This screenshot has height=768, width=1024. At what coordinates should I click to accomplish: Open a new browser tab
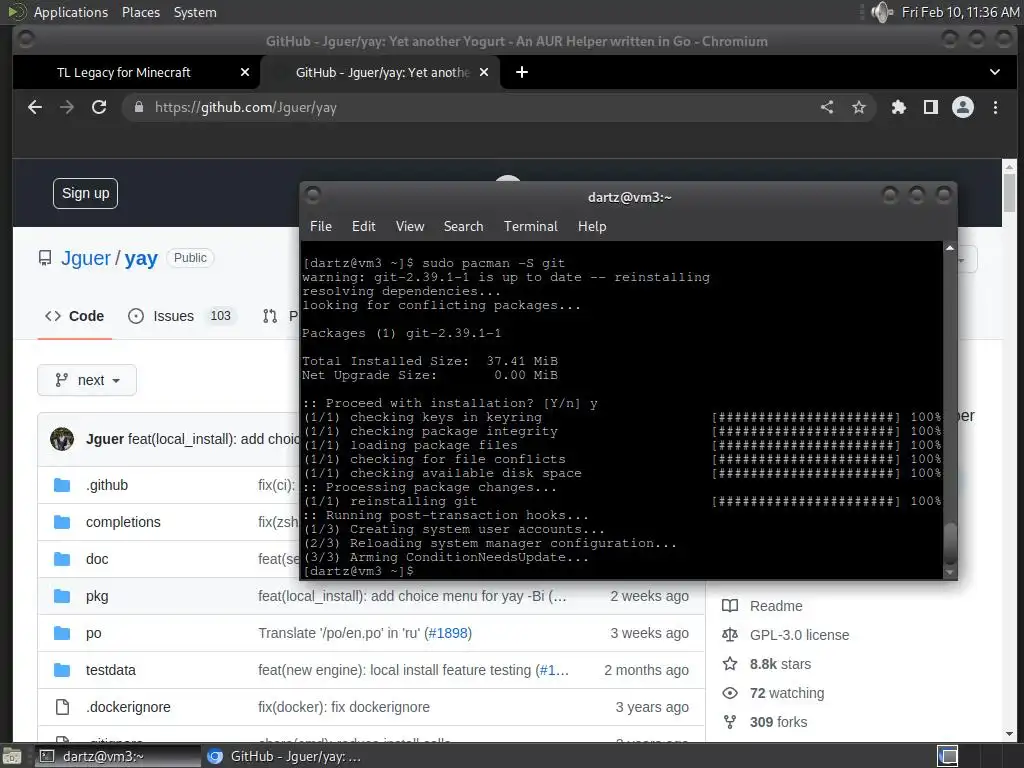pos(522,72)
